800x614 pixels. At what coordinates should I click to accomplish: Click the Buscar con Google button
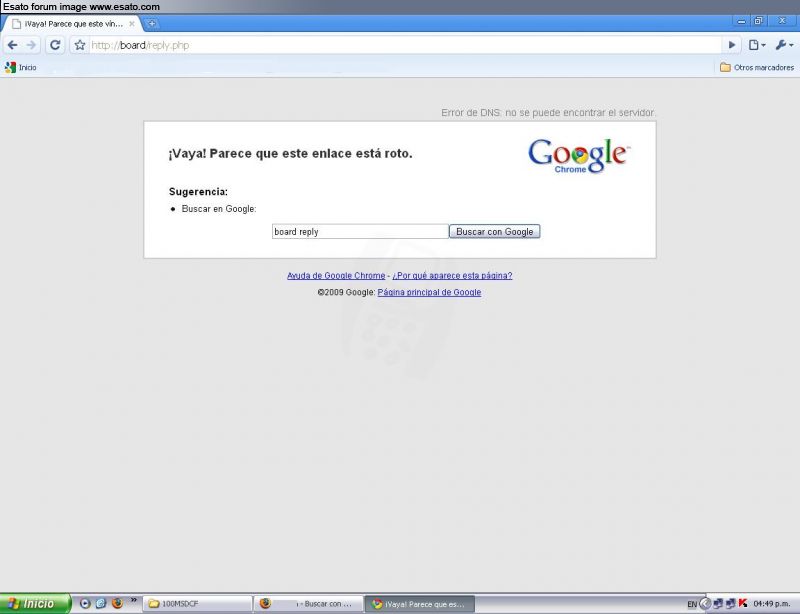click(494, 231)
